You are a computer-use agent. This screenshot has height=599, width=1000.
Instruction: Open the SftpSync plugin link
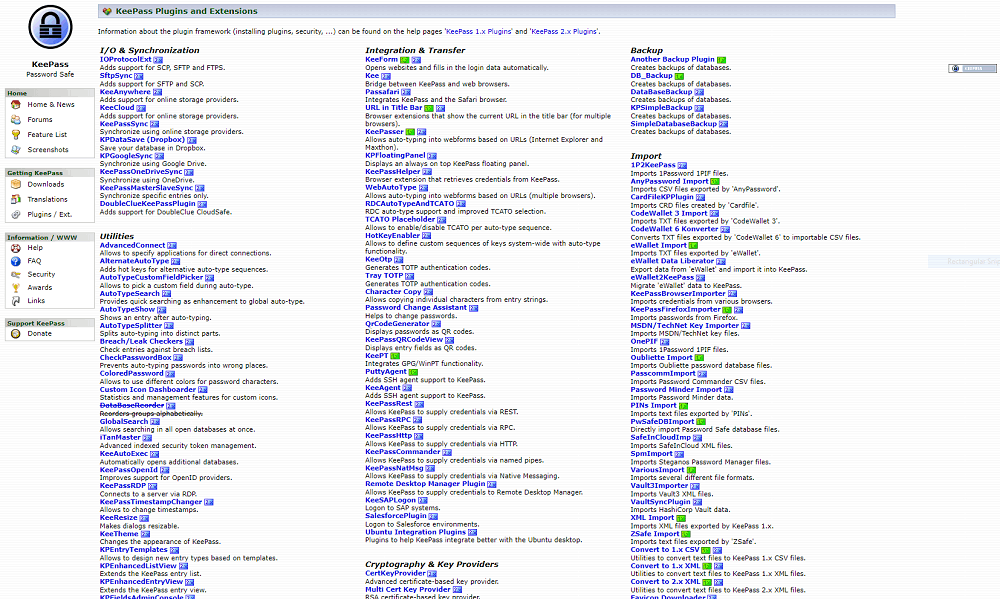[x=116, y=75]
